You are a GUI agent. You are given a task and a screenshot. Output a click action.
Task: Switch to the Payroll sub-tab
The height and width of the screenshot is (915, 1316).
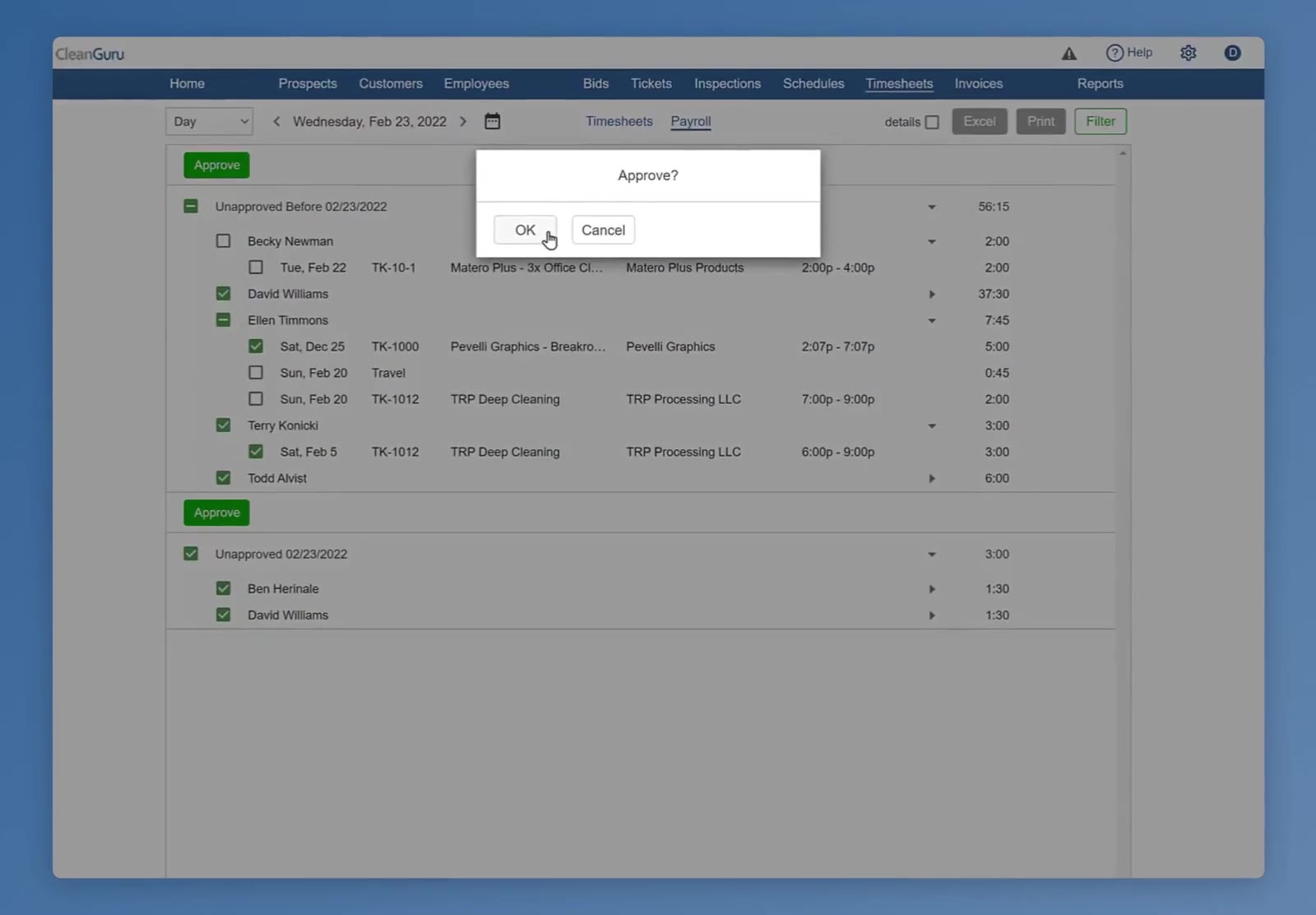pos(691,121)
